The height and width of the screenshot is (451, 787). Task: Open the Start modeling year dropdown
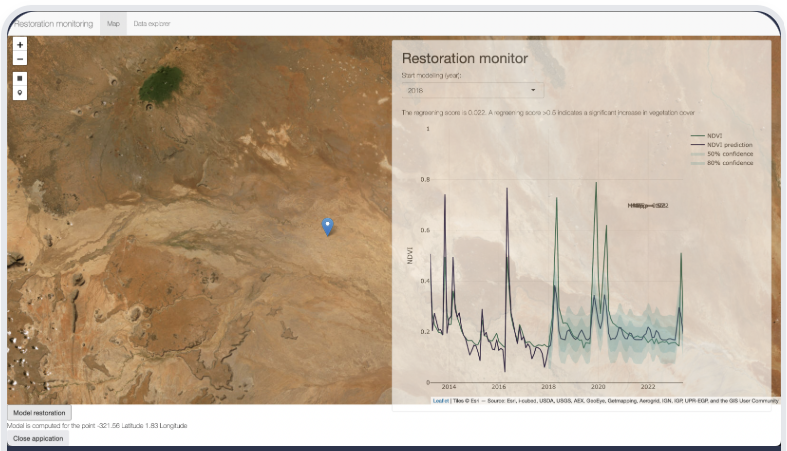click(x=472, y=90)
